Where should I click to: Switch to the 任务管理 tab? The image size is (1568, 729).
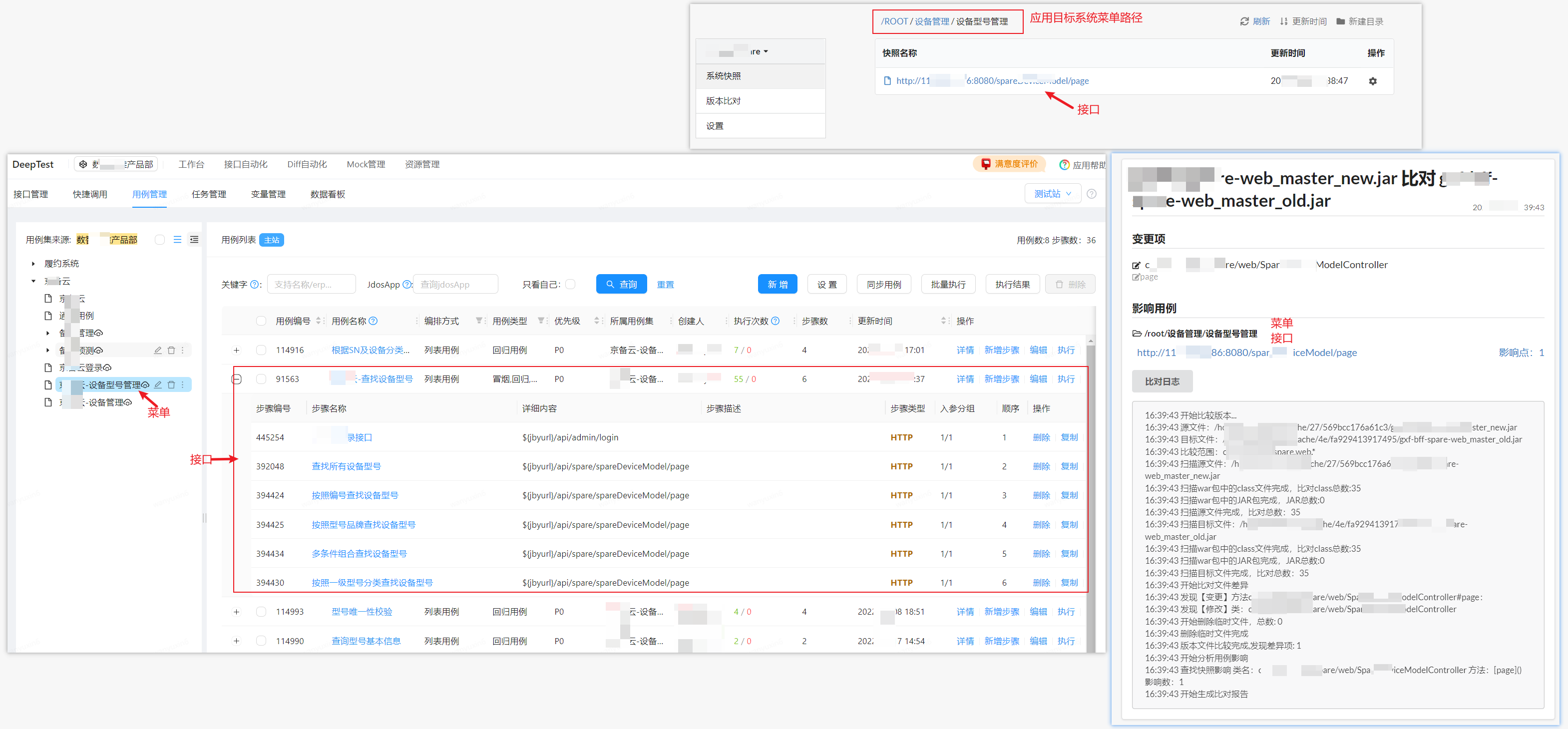(x=209, y=194)
